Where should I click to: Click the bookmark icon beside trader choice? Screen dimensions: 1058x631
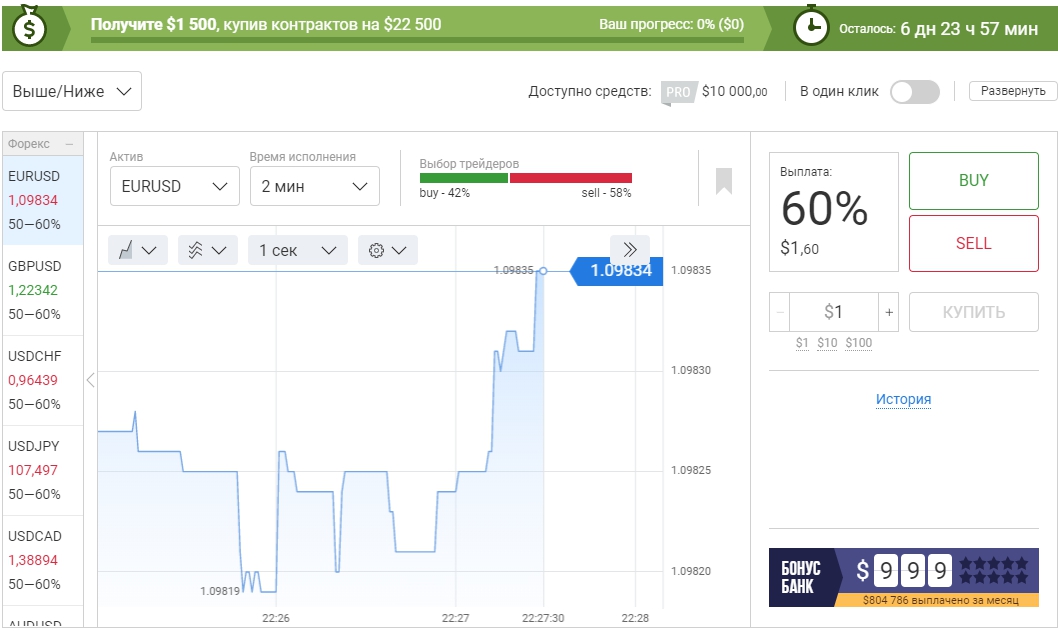[724, 181]
